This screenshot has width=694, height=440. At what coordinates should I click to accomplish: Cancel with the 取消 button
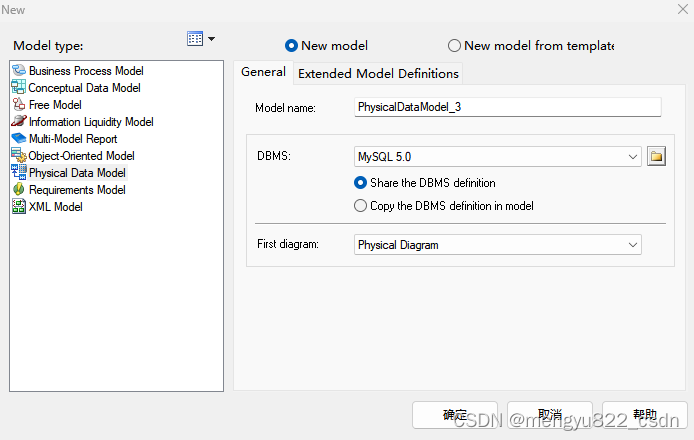[550, 415]
